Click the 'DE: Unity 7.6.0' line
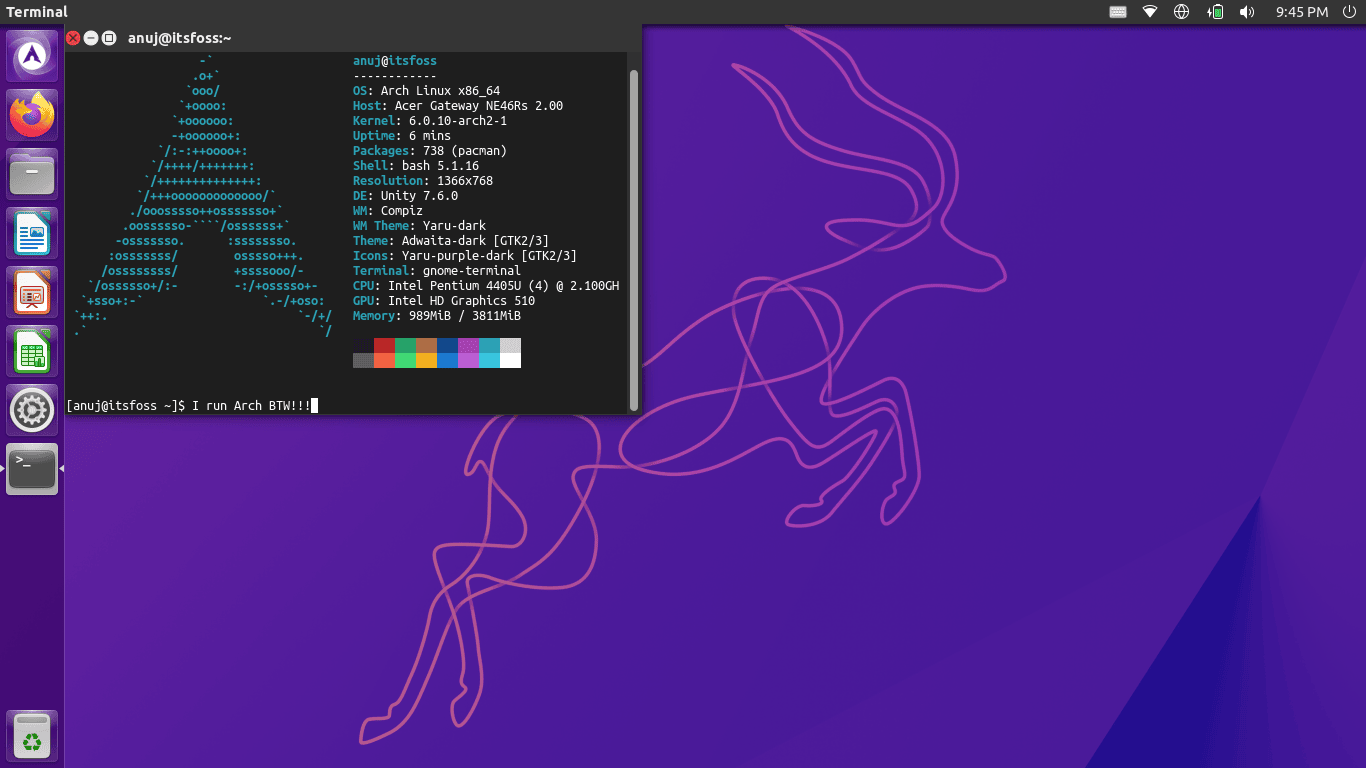The image size is (1366, 768). coord(405,196)
